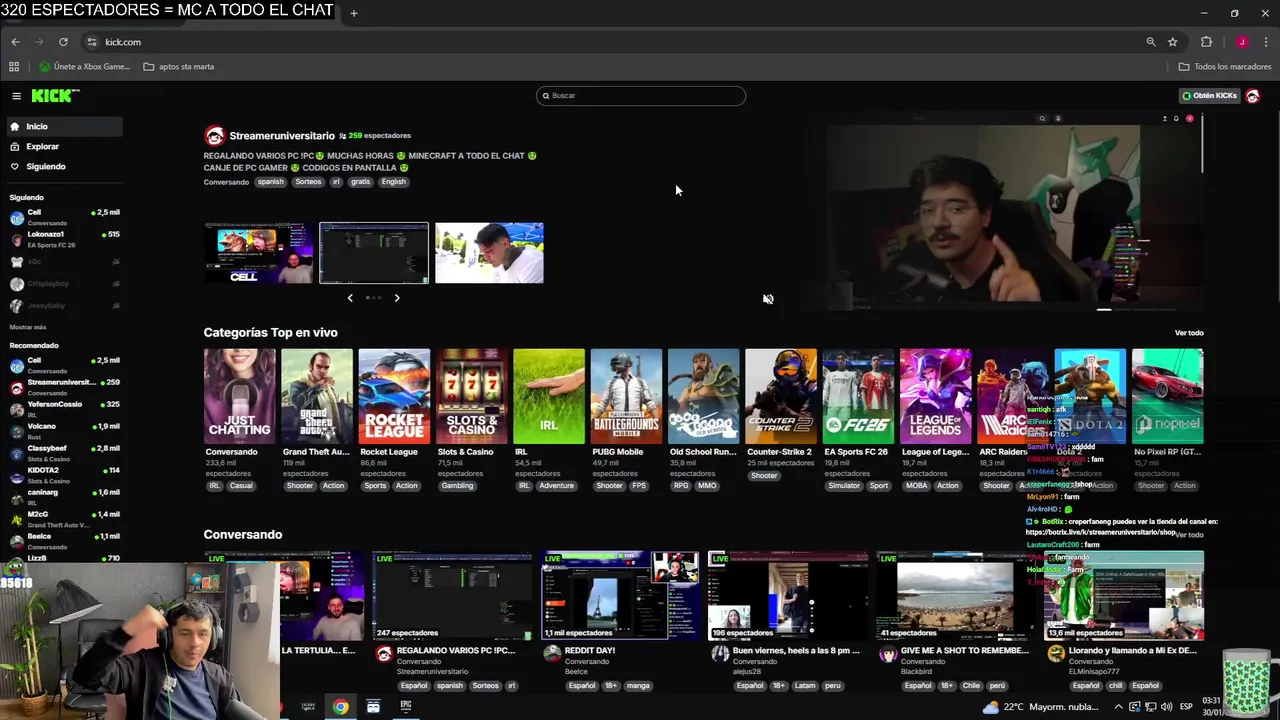Screen dimensions: 1280x720
Task: Select the third carousel stream thumbnail
Action: point(490,253)
